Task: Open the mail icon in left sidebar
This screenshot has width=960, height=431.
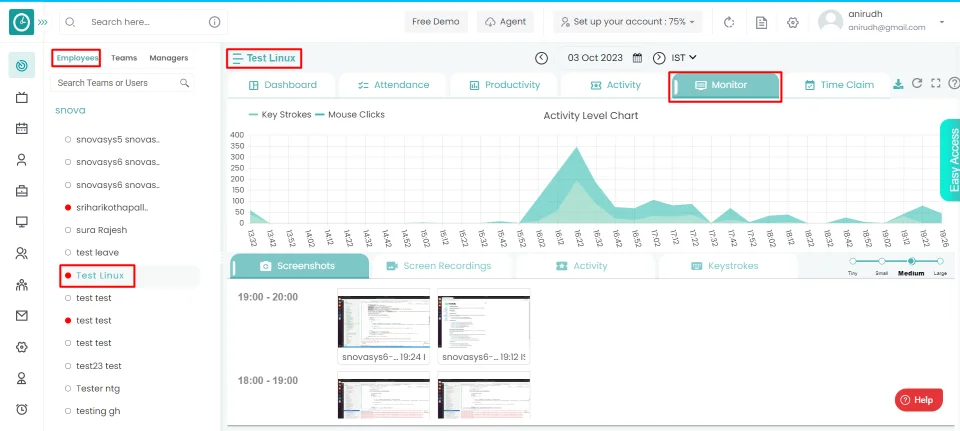Action: [x=21, y=316]
